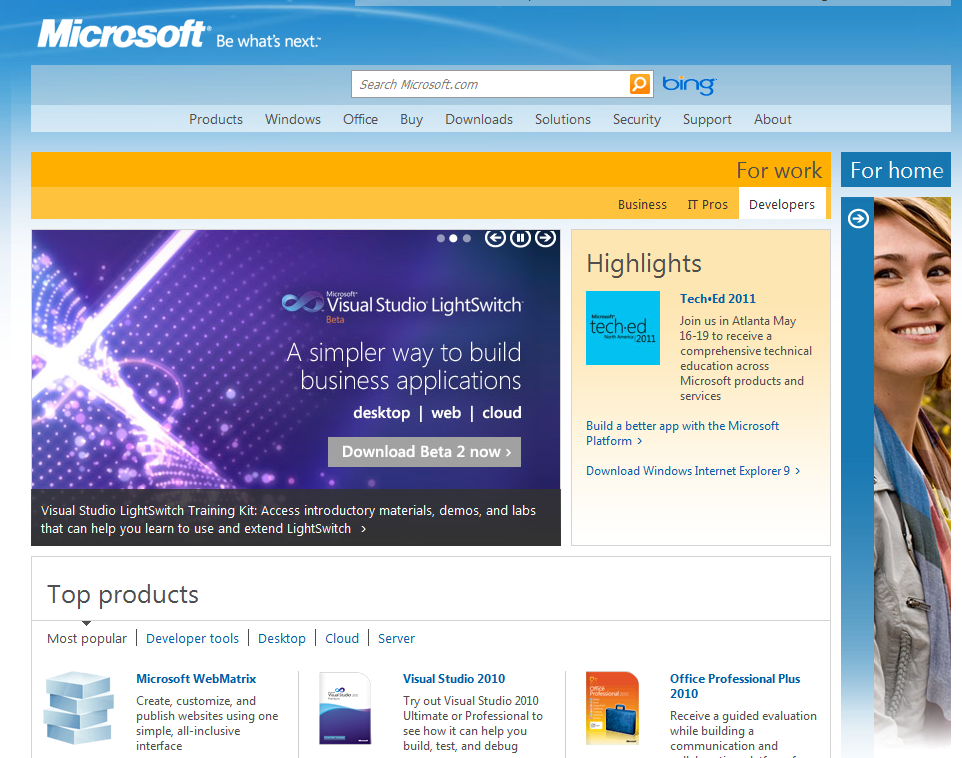Image resolution: width=962 pixels, height=758 pixels.
Task: Pause the banner slideshow
Action: (x=520, y=238)
